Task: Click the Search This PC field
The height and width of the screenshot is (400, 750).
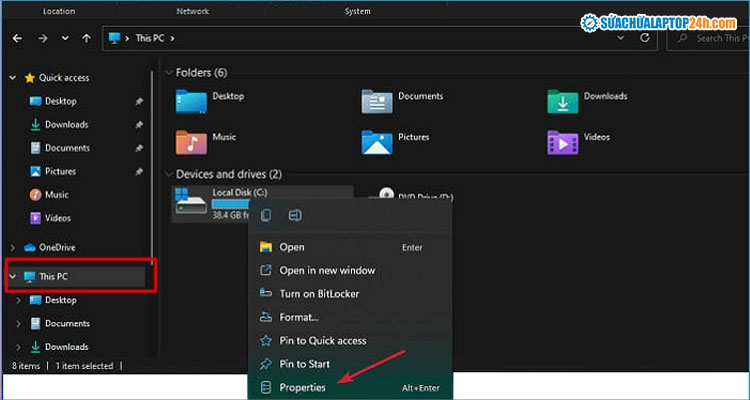Action: point(715,38)
